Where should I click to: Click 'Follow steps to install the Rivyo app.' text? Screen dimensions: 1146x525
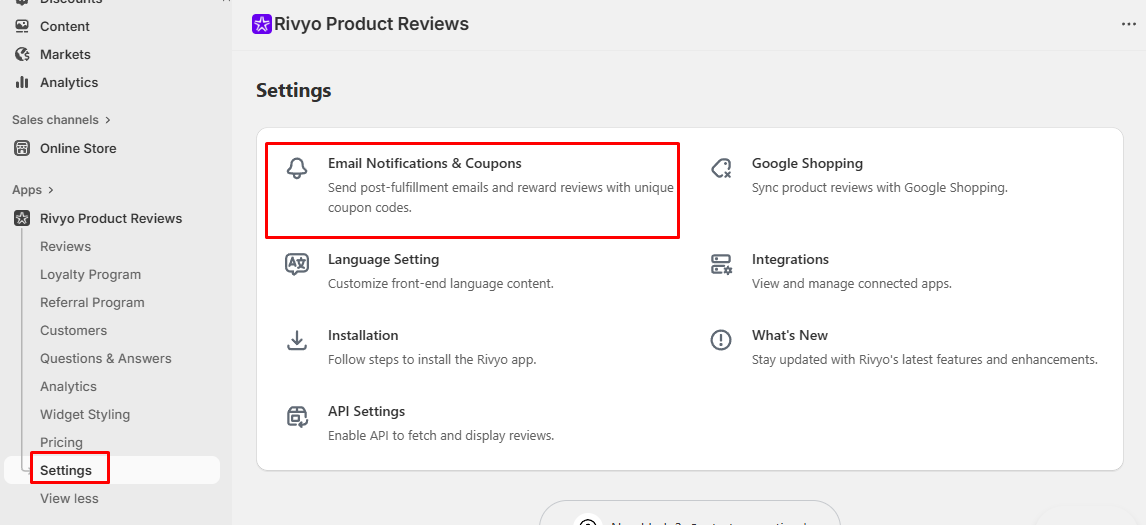tap(433, 360)
